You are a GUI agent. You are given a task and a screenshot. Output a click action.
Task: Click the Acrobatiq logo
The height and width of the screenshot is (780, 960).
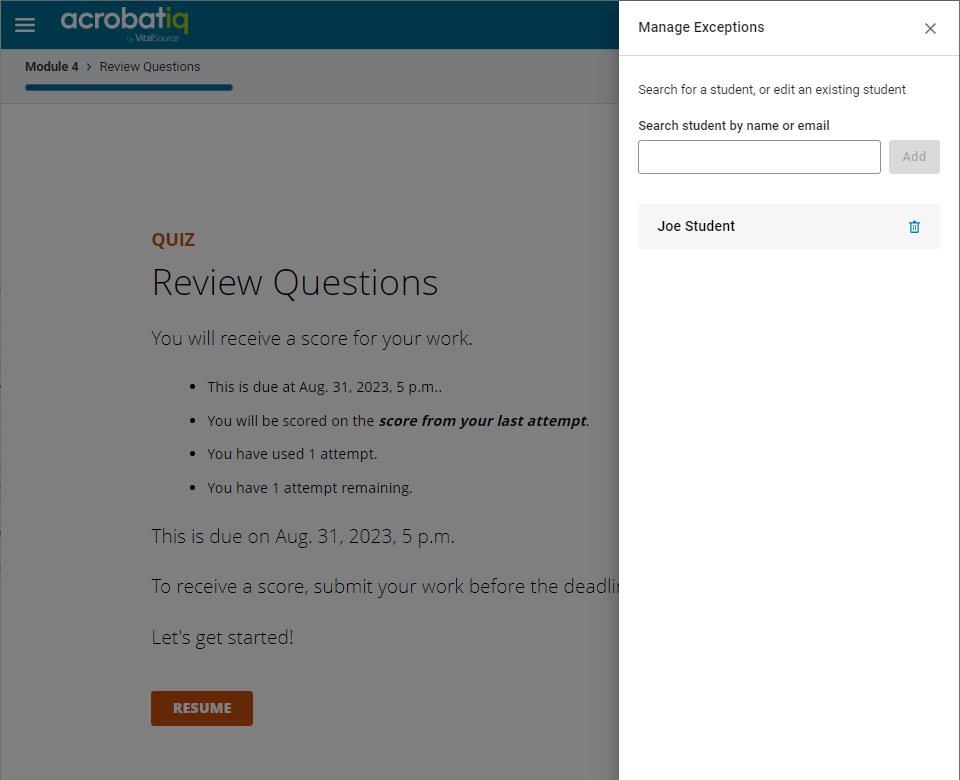[x=124, y=24]
